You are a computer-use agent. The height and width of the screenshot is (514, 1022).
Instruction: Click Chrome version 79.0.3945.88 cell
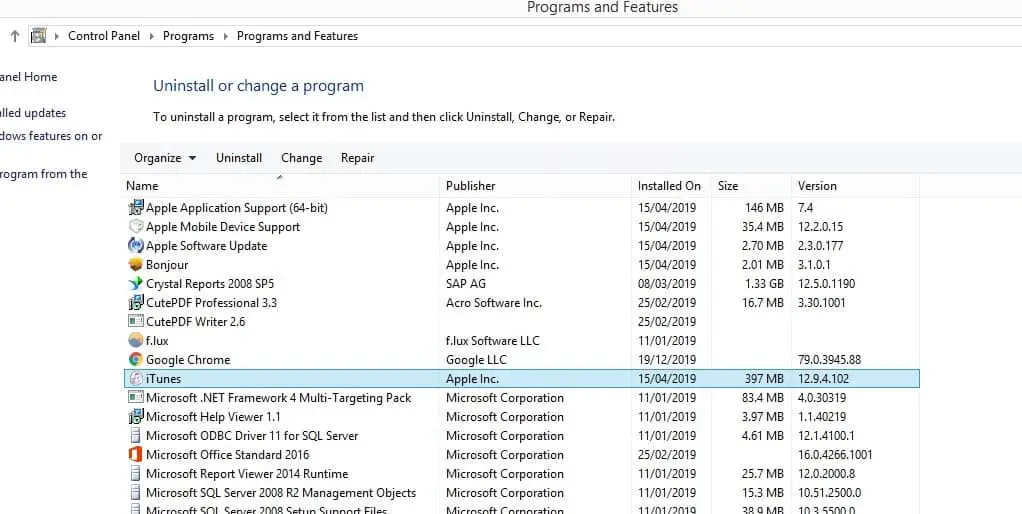[830, 360]
